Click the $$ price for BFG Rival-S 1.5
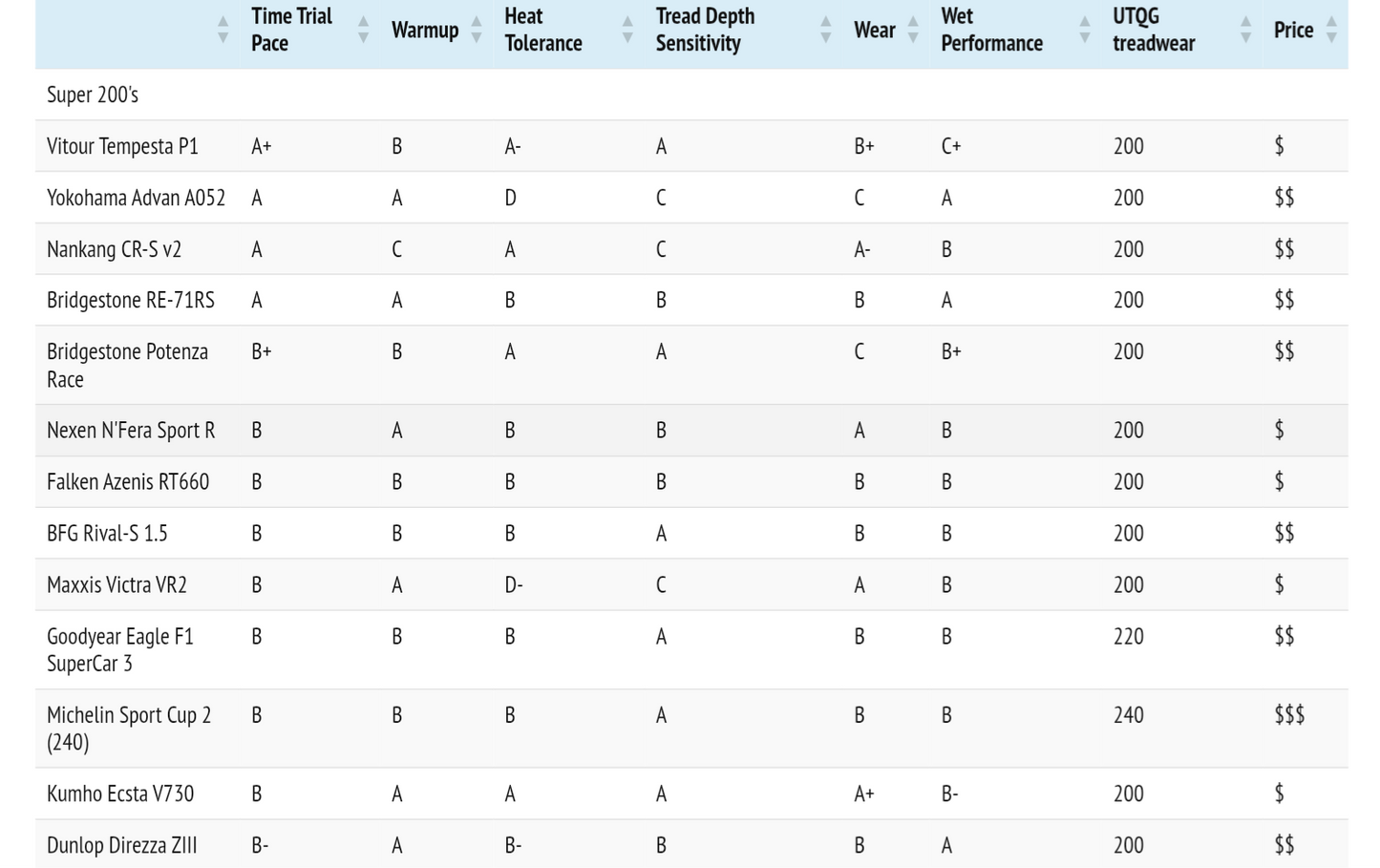This screenshot has width=1380, height=868. pyautogui.click(x=1284, y=533)
